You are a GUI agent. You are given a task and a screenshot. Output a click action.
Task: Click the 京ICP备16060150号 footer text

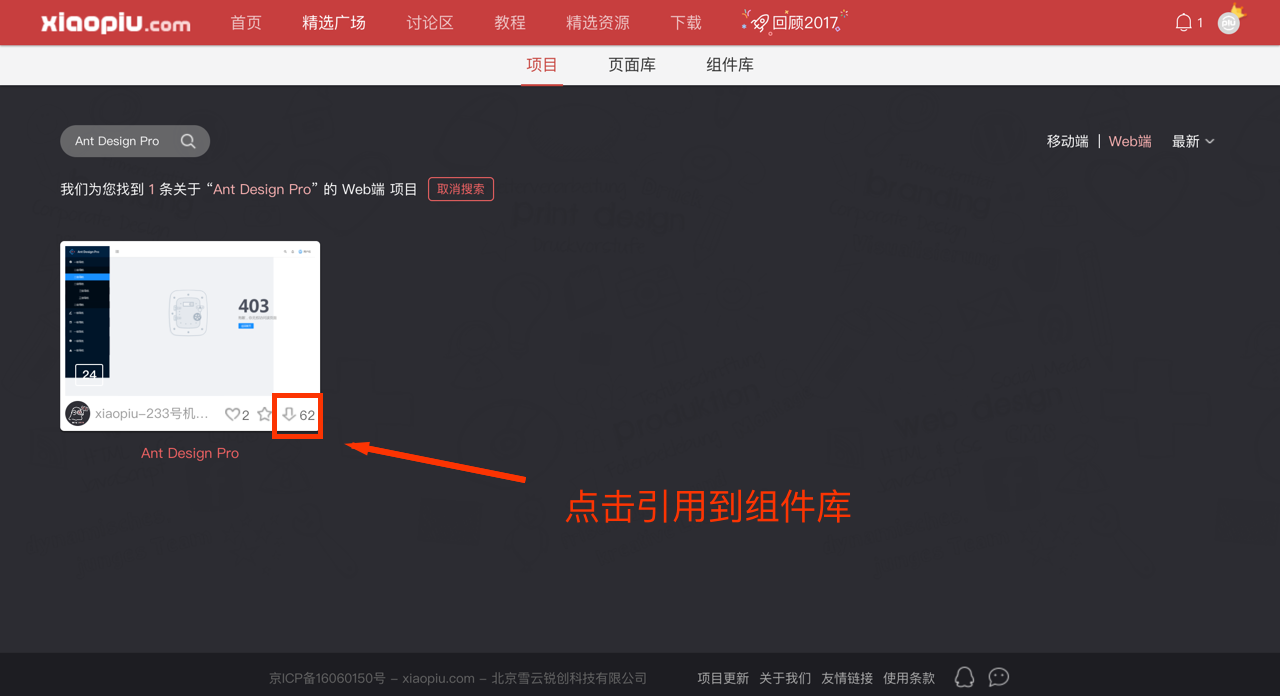tap(327, 678)
